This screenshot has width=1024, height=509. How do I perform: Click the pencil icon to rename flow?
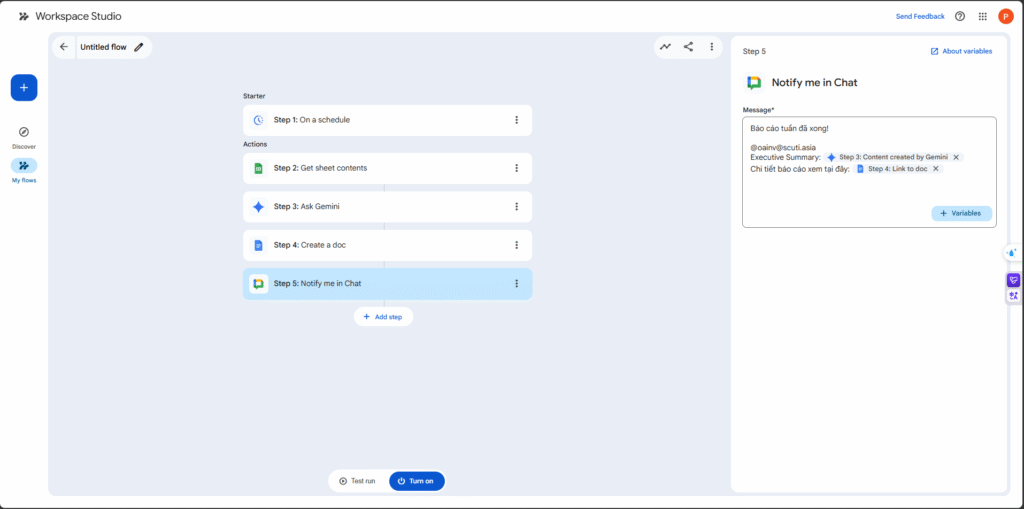pyautogui.click(x=139, y=47)
